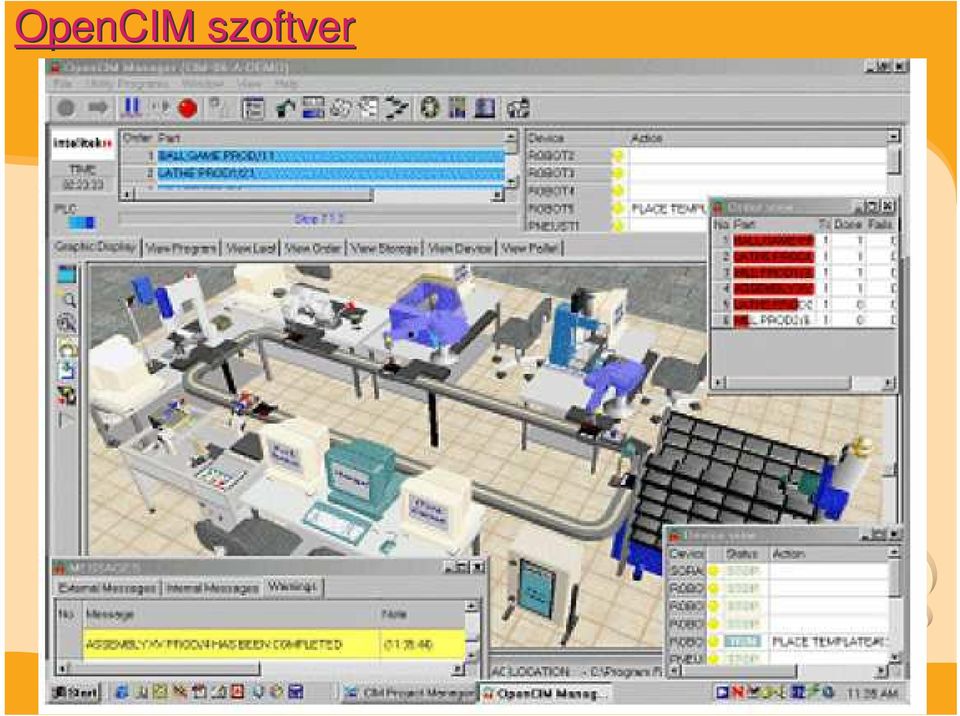Switch to the View Pallet tab

[530, 248]
